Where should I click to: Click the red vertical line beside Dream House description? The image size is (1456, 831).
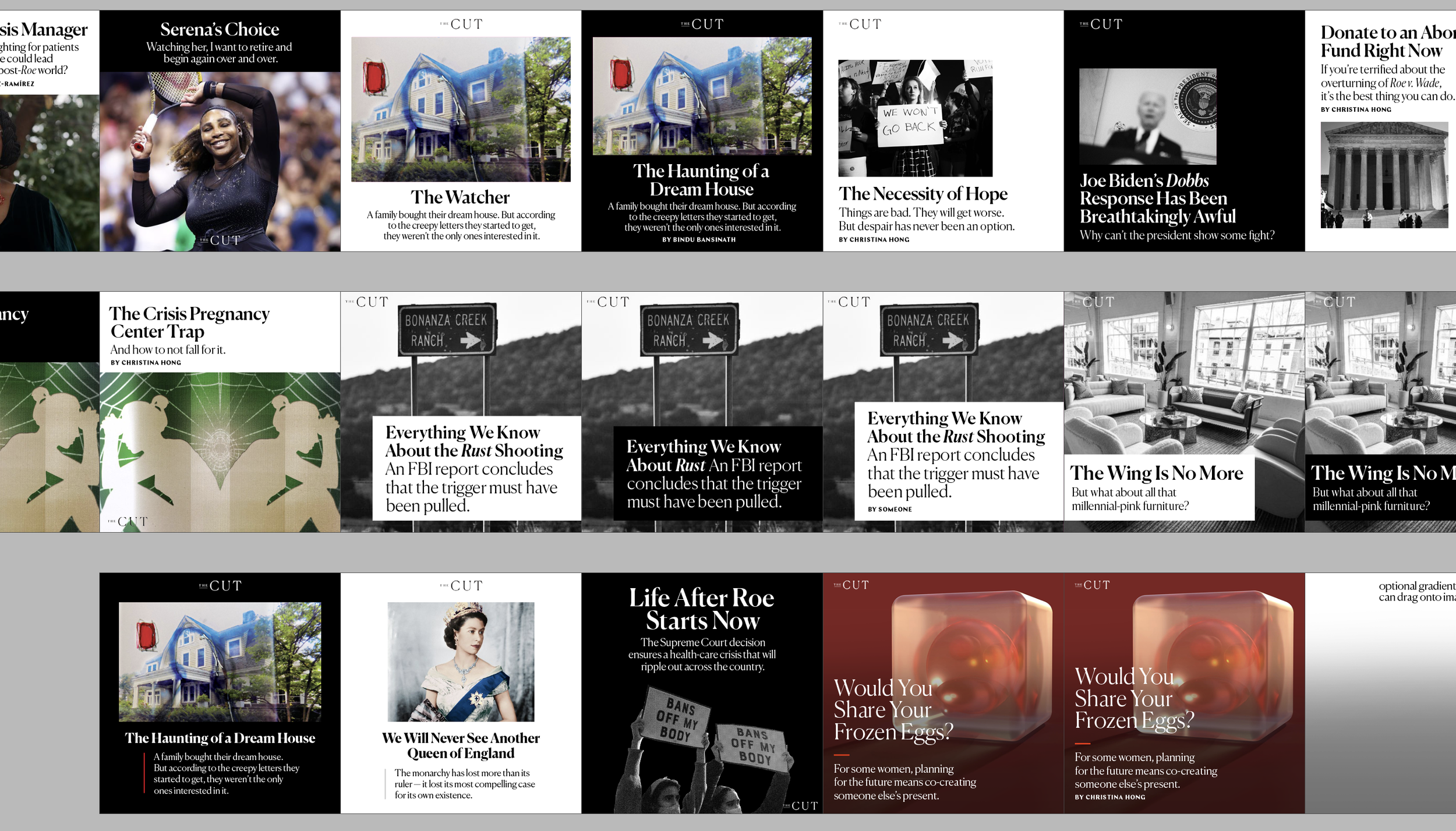(144, 773)
